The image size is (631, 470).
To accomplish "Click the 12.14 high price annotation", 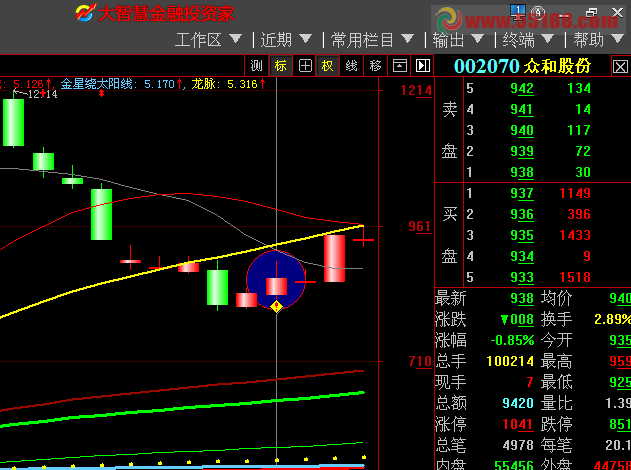I will [42, 95].
